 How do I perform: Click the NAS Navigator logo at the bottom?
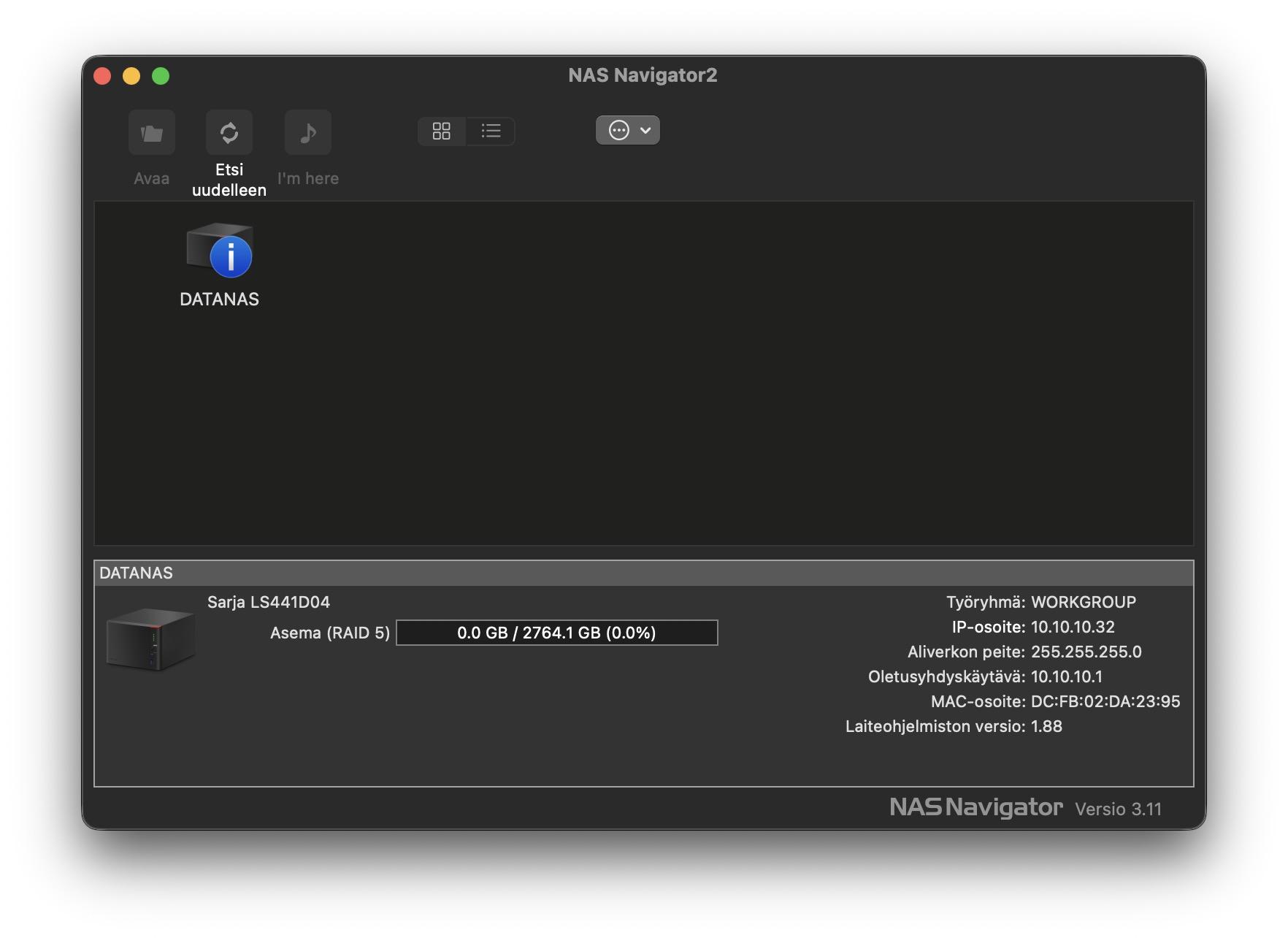pyautogui.click(x=975, y=807)
